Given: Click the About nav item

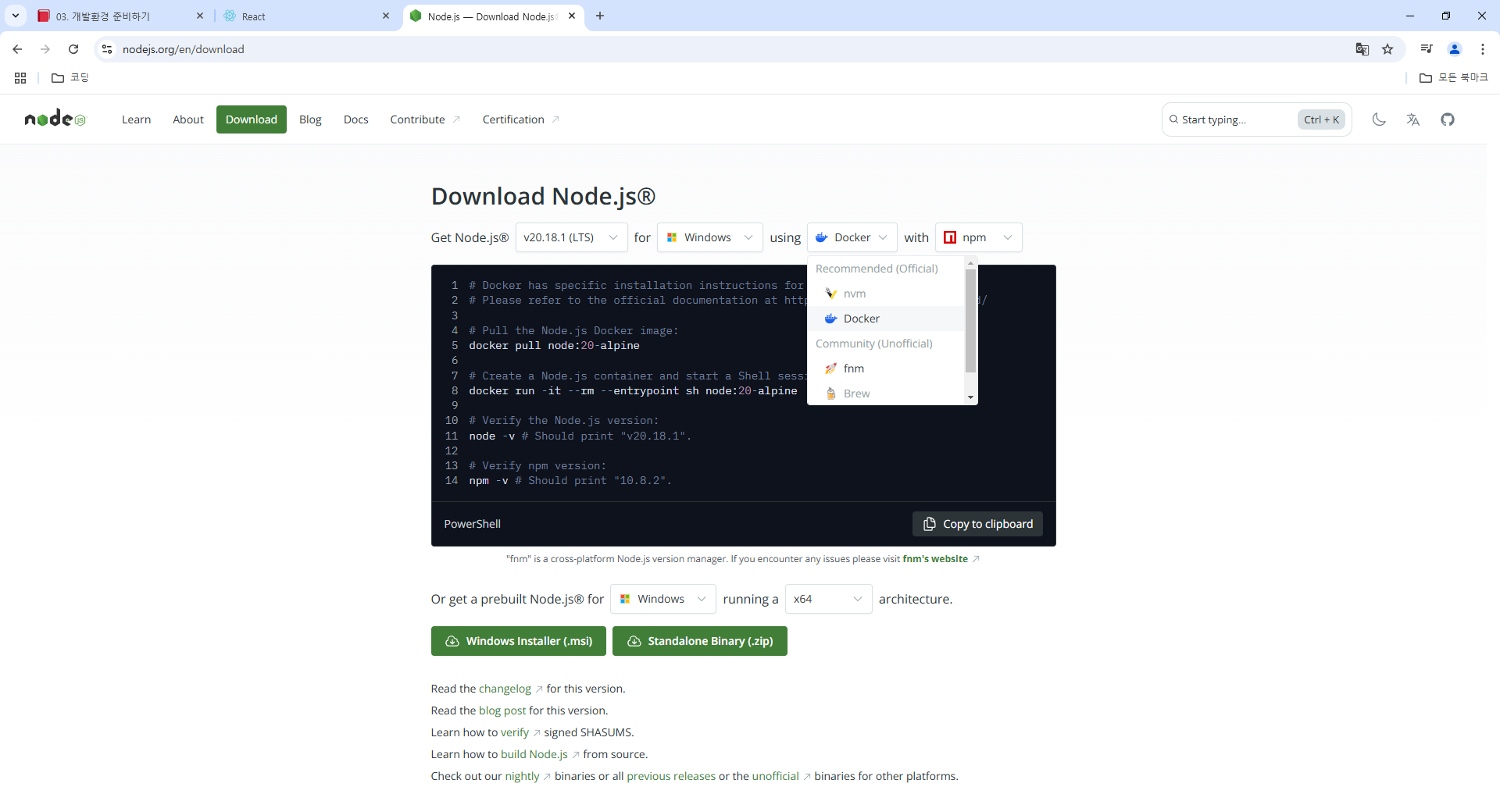Looking at the screenshot, I should (188, 119).
